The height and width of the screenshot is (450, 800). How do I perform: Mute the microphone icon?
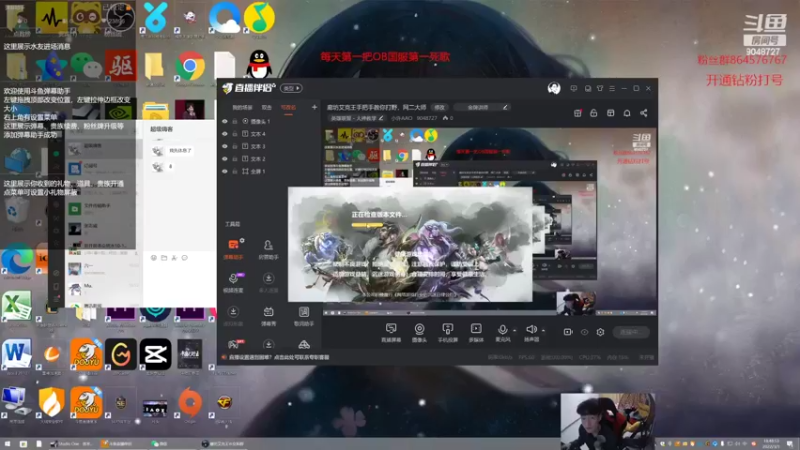point(502,332)
